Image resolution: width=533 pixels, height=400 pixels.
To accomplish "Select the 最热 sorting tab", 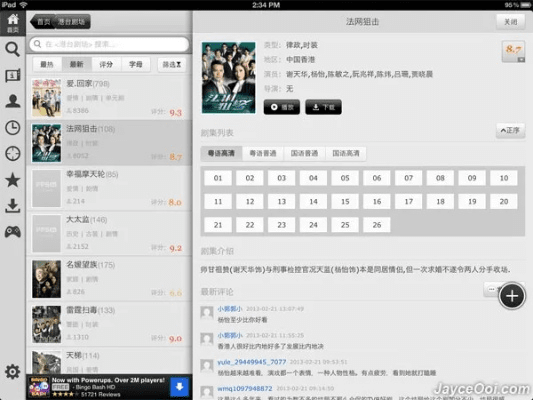I will [x=47, y=64].
